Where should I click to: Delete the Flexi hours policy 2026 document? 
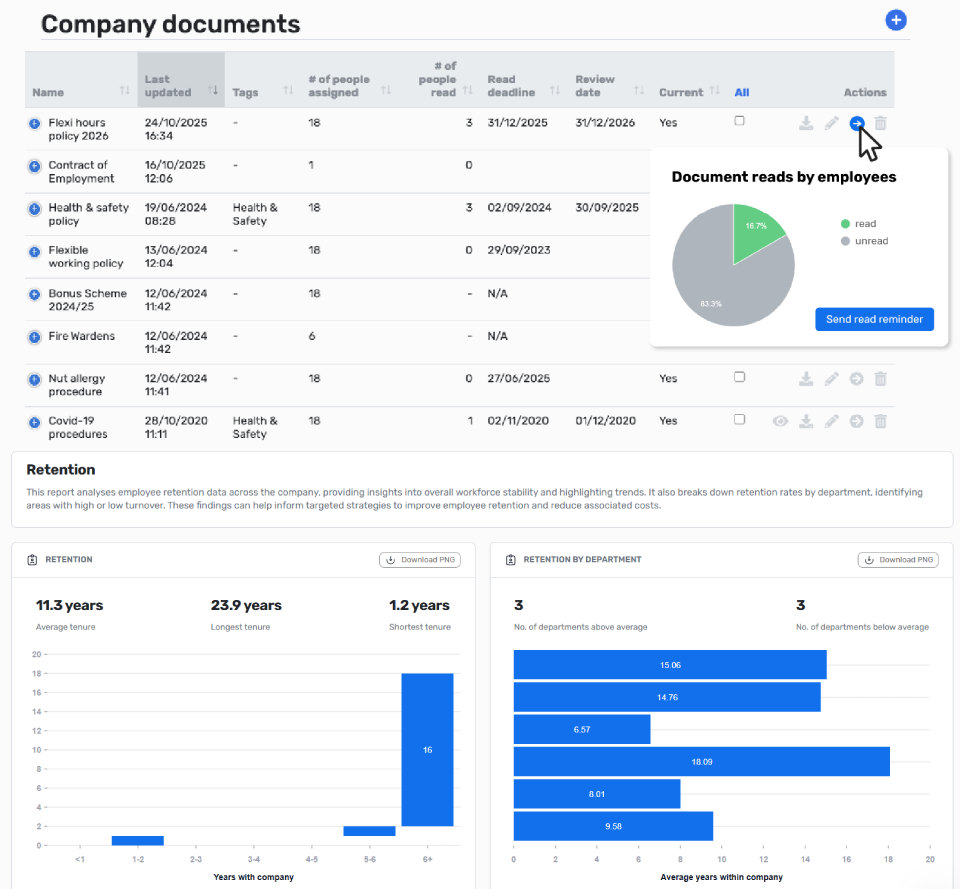(880, 123)
